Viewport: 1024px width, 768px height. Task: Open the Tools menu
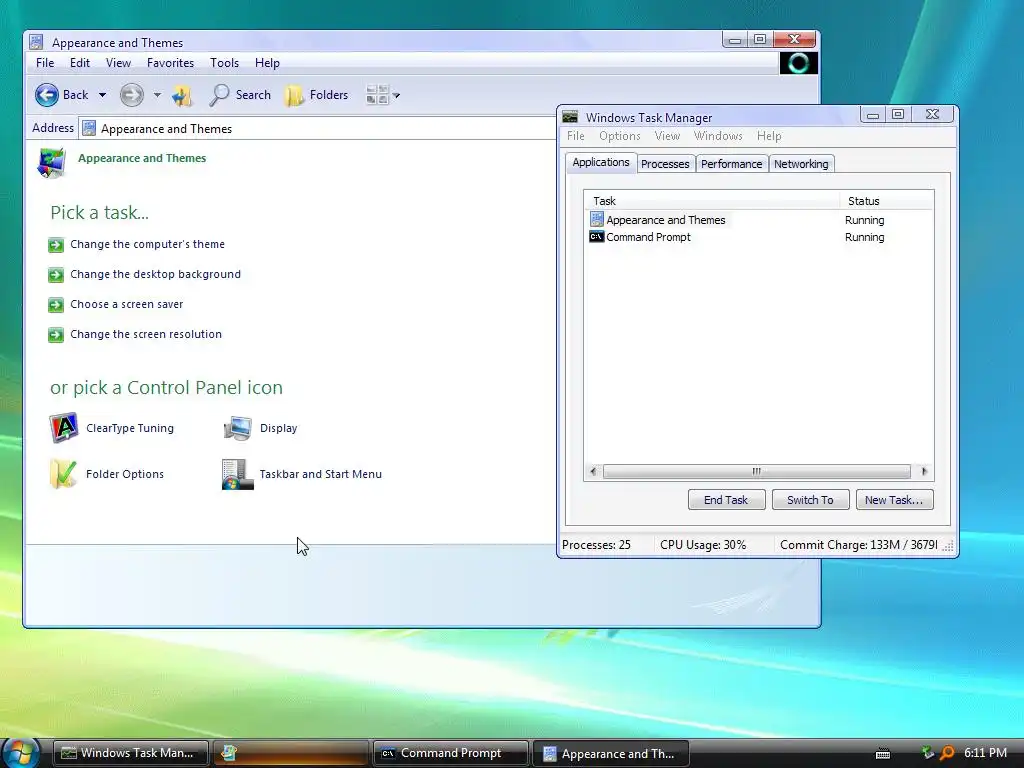224,63
